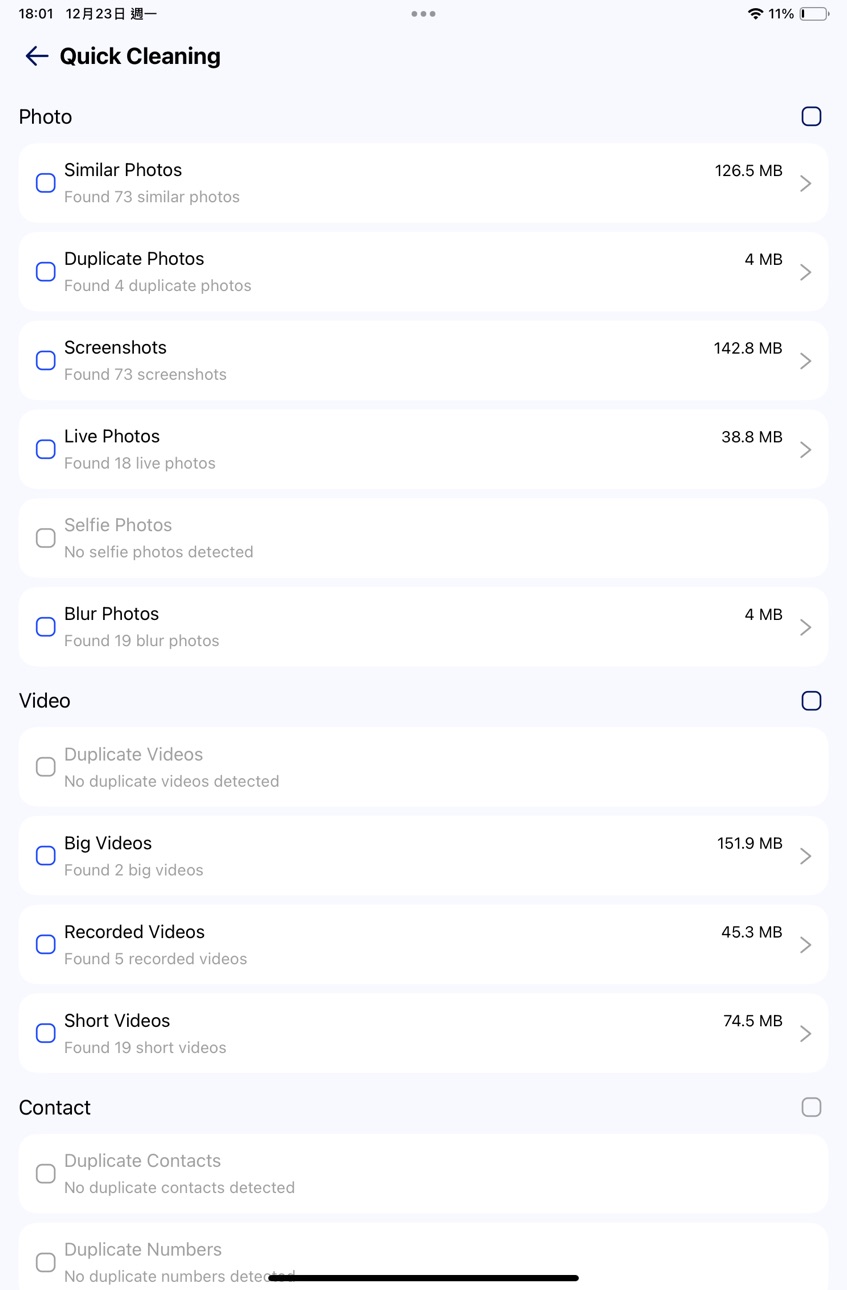Tap the home indicator bar at bottom
This screenshot has width=847, height=1290.
[x=423, y=1278]
